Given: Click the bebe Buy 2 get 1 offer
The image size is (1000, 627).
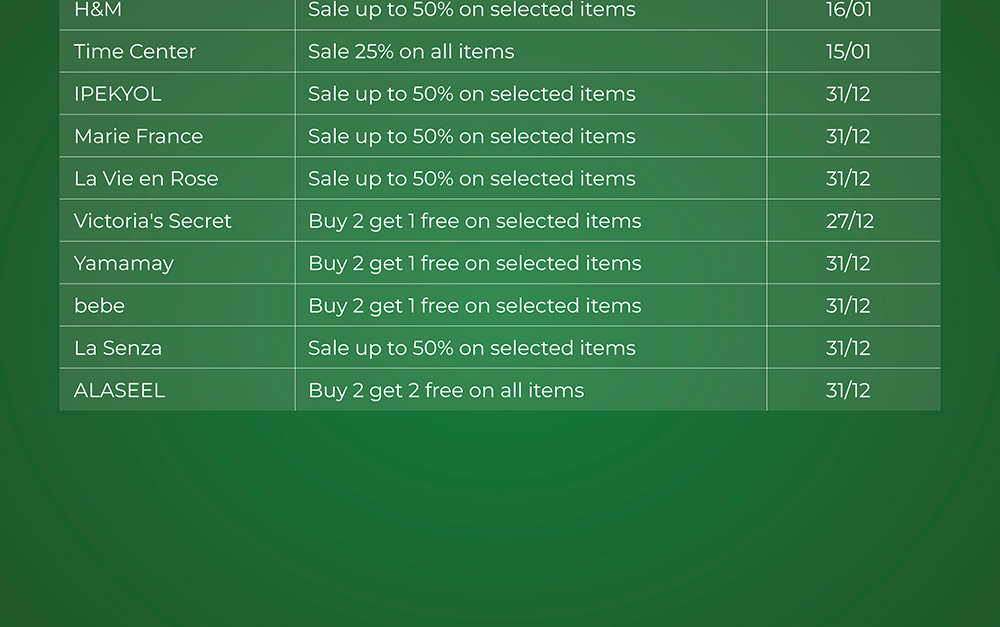Looking at the screenshot, I should (x=475, y=306).
